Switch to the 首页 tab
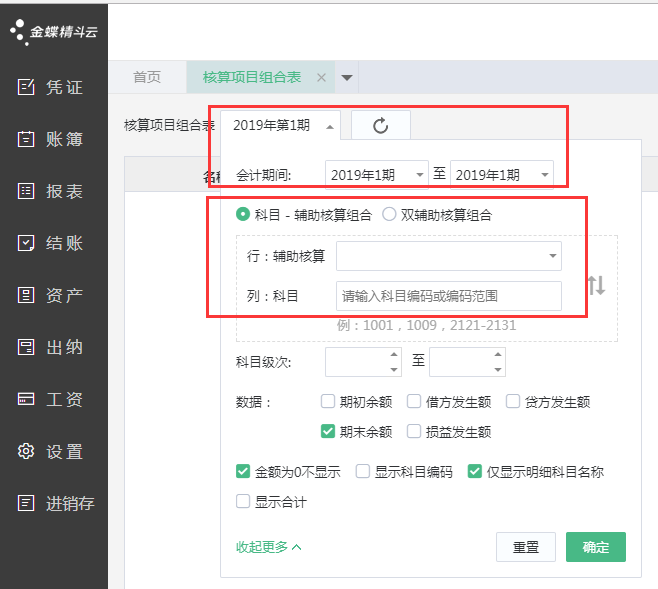 click(147, 77)
